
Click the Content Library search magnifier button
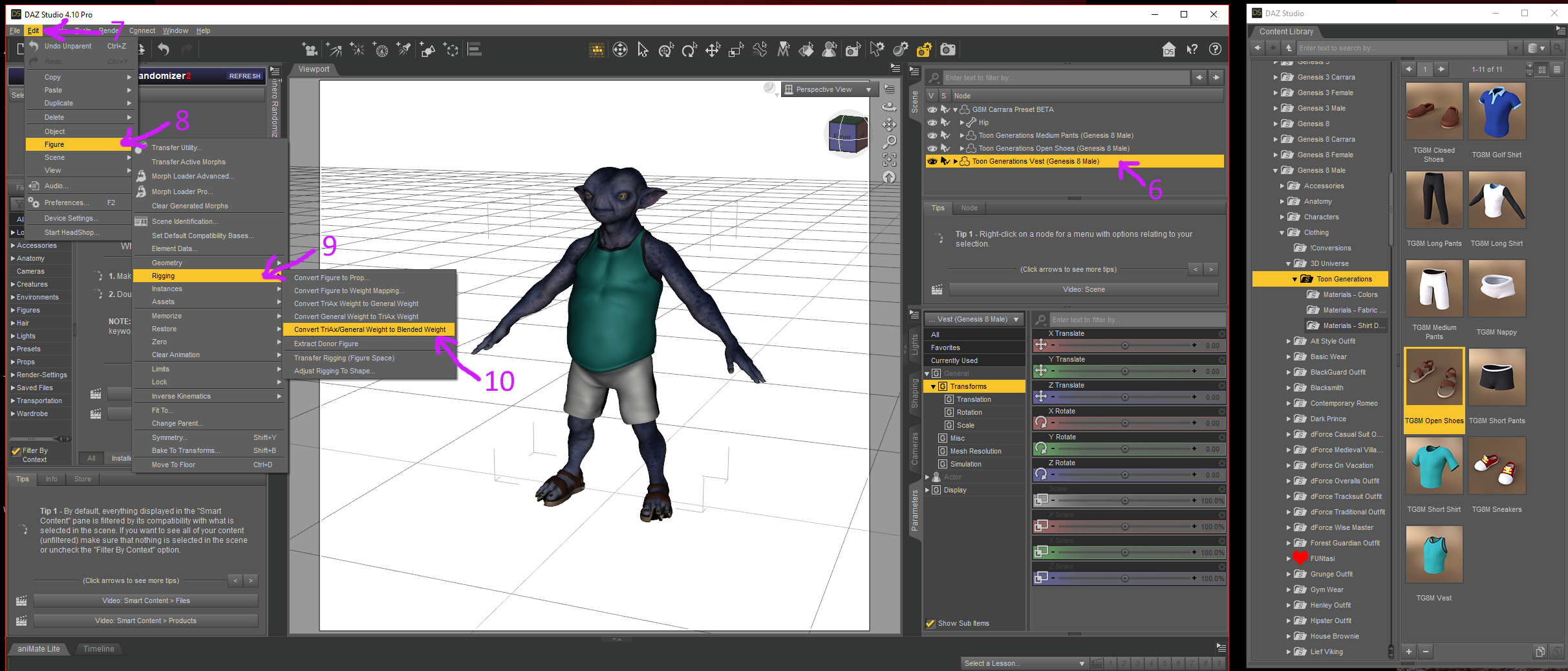tap(1558, 48)
